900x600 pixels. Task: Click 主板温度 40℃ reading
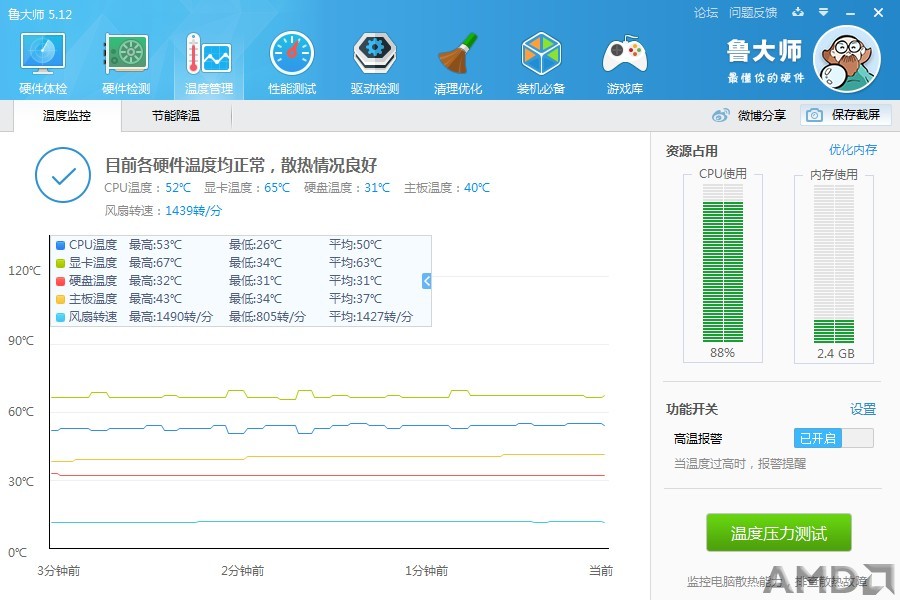pyautogui.click(x=447, y=188)
